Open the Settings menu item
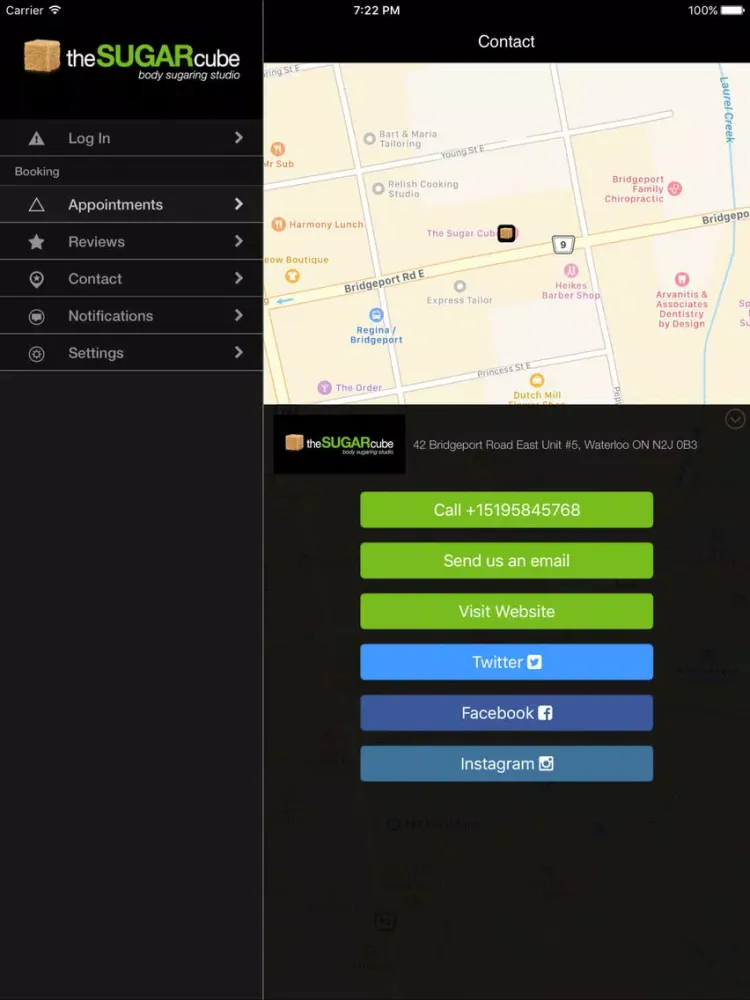The height and width of the screenshot is (1000, 750). (131, 353)
